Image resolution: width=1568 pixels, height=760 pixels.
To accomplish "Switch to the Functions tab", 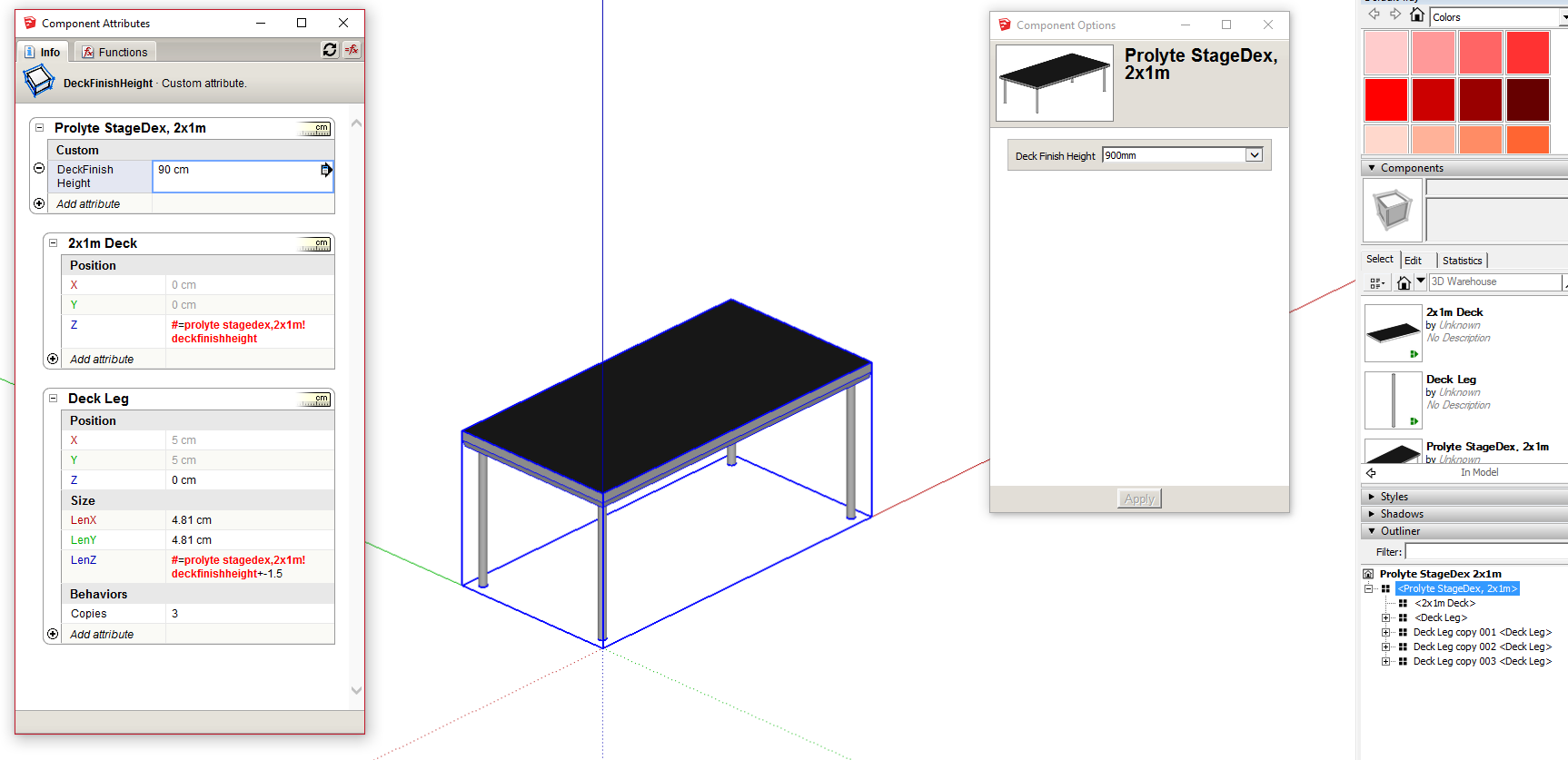I will (114, 52).
